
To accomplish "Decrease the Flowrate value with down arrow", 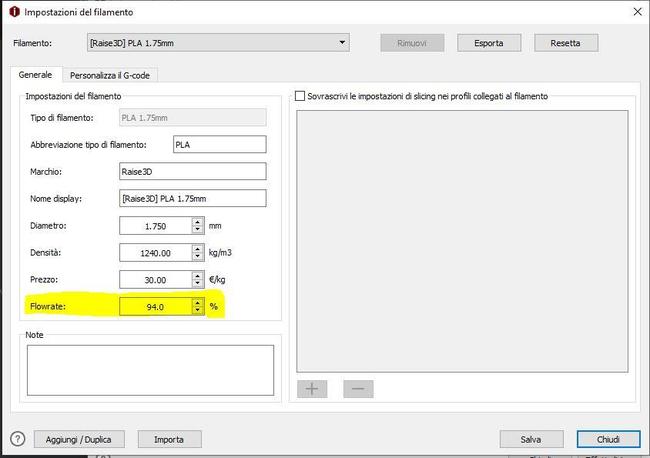I will pyautogui.click(x=198, y=311).
